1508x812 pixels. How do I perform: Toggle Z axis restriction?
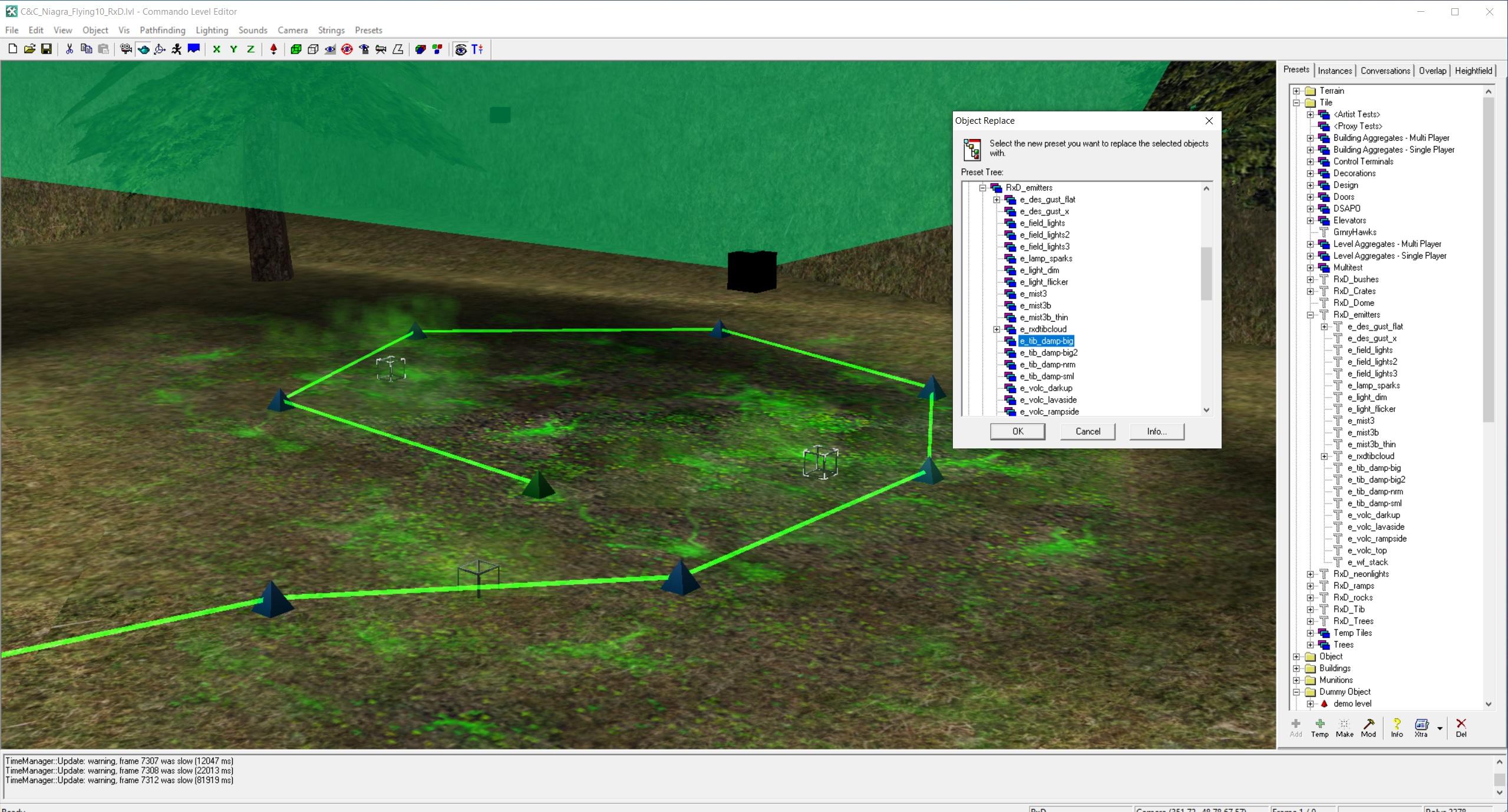(250, 49)
